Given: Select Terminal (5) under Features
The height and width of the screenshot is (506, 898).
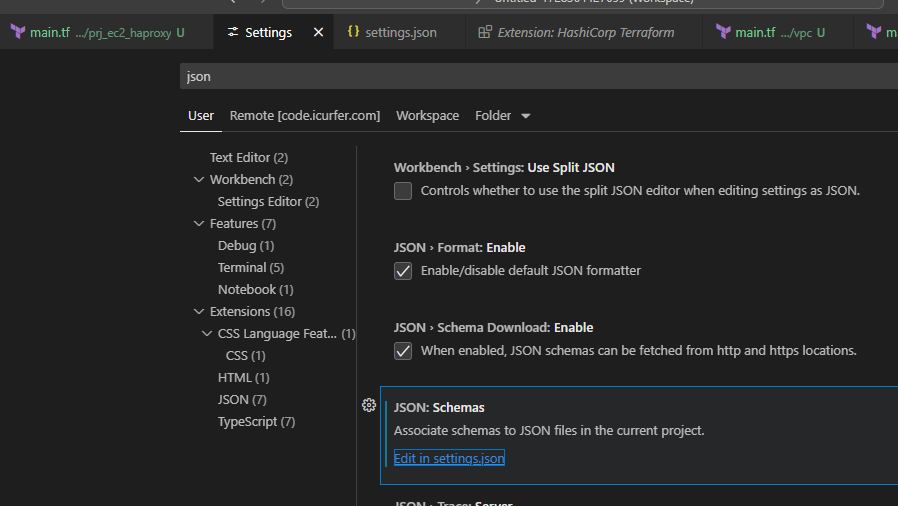Looking at the screenshot, I should pyautogui.click(x=250, y=268).
